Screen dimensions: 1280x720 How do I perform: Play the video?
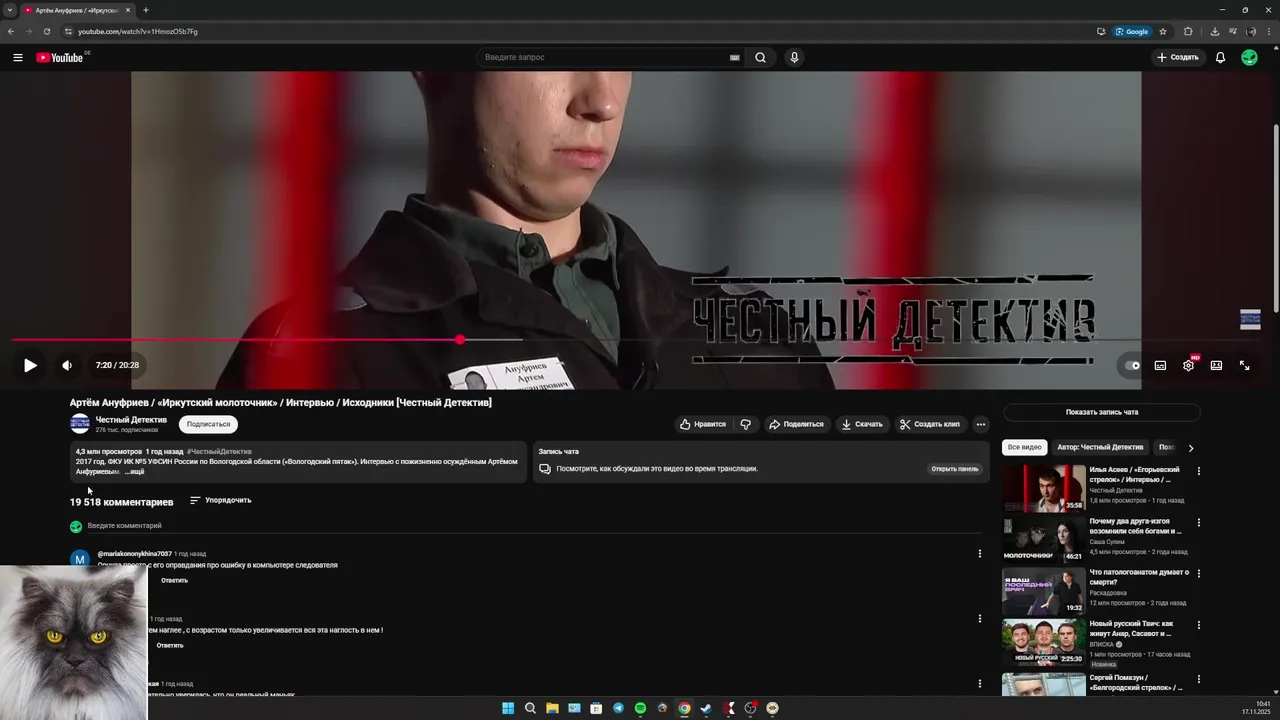[30, 365]
